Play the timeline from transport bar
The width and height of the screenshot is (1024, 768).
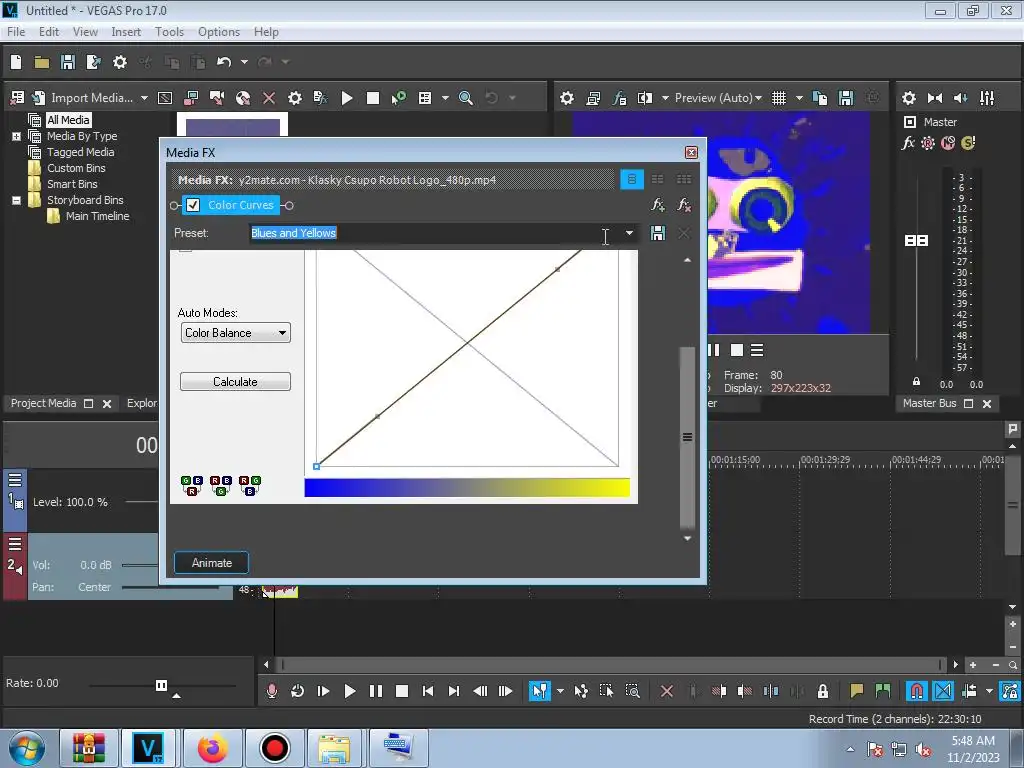tap(349, 691)
